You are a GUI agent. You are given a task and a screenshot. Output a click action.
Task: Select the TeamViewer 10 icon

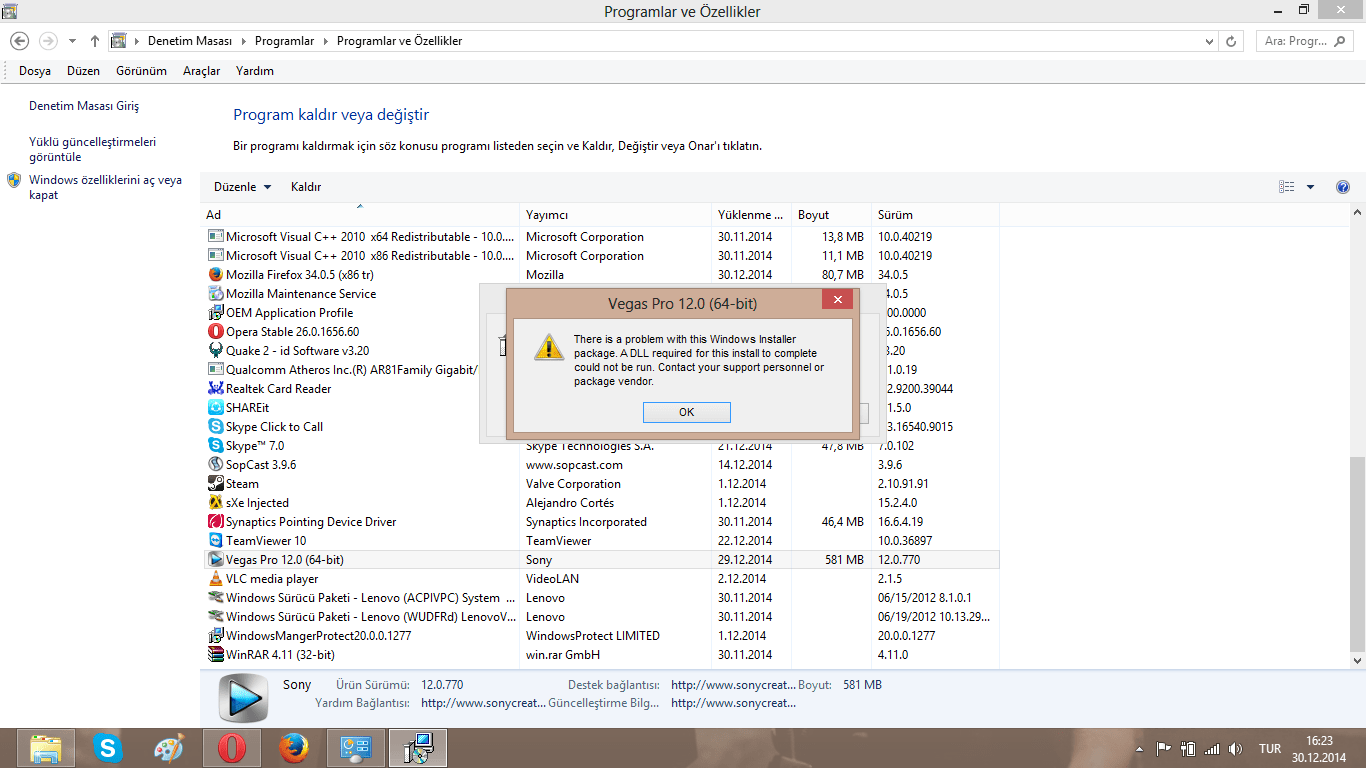(215, 541)
